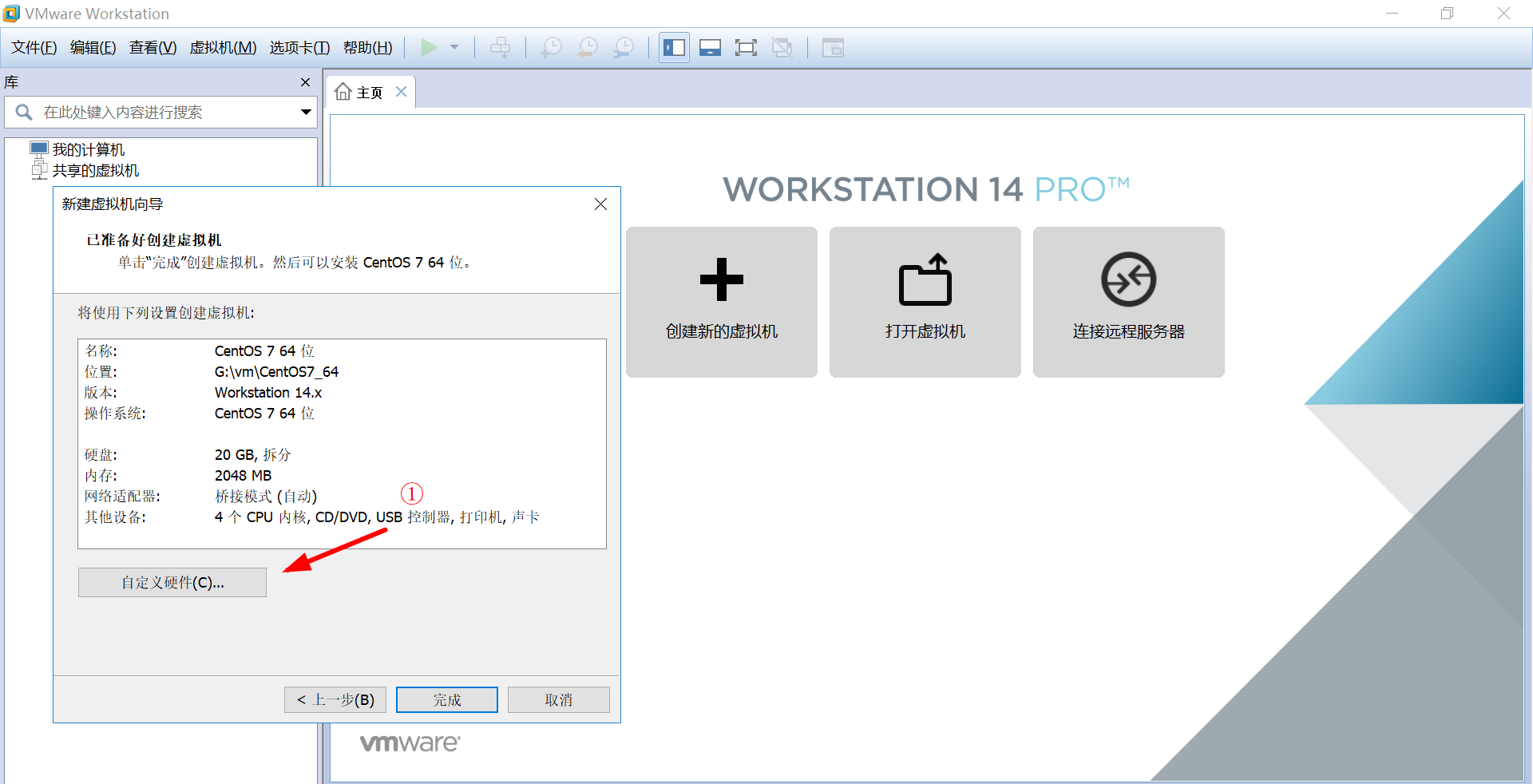This screenshot has height=784, width=1533.
Task: Select 我的计算机 in library tree
Action: click(x=89, y=149)
